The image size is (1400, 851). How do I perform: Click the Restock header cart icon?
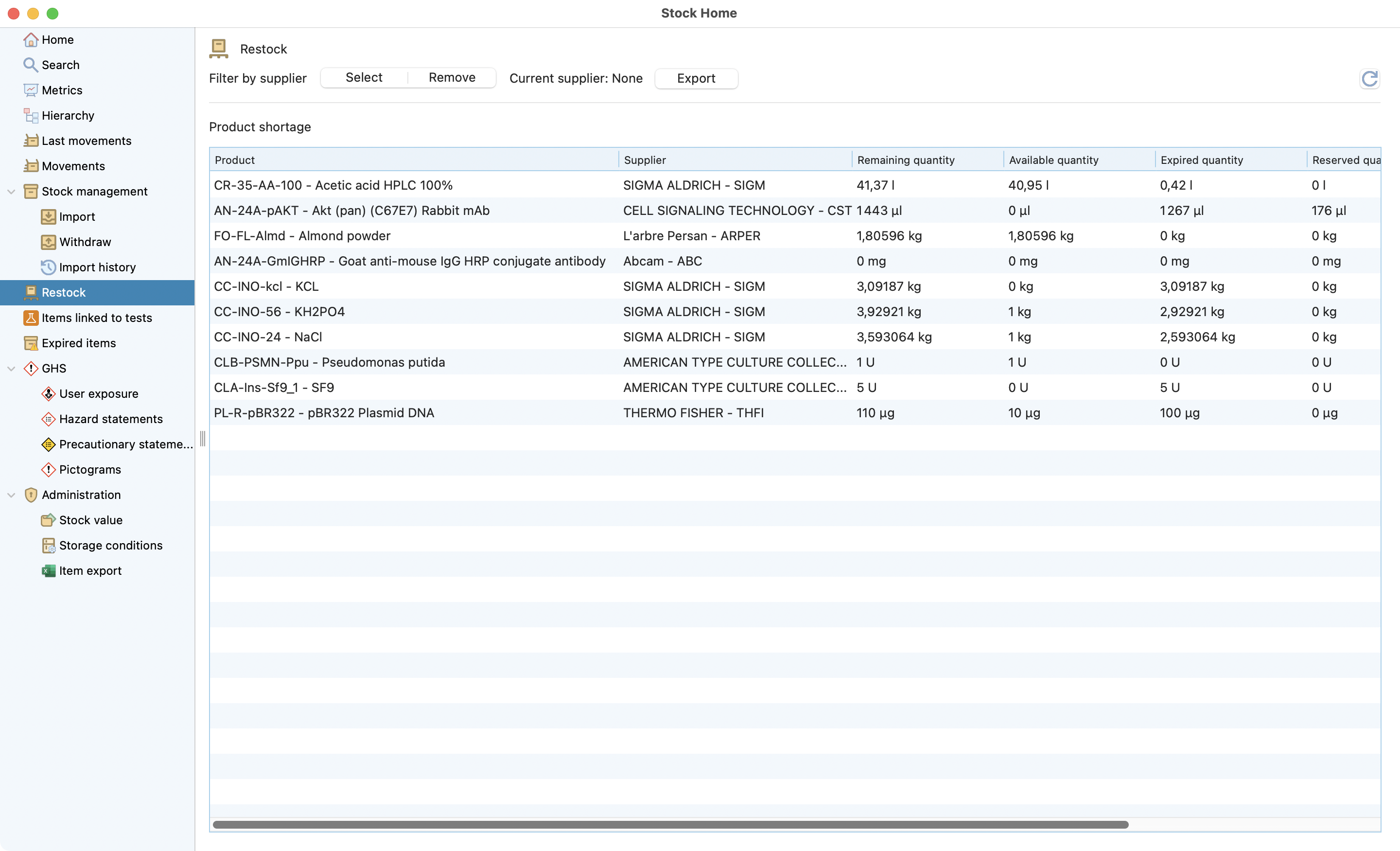pyautogui.click(x=219, y=49)
